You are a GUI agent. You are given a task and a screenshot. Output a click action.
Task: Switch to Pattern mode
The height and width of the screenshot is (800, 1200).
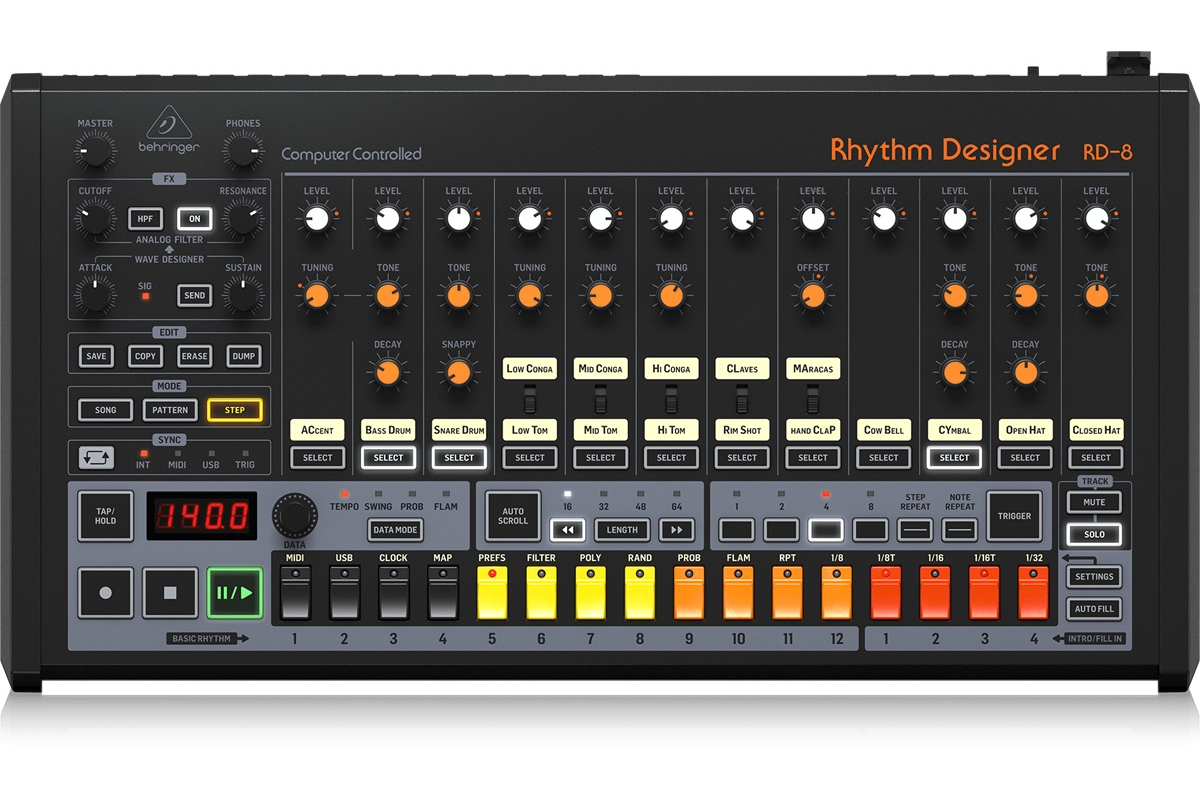click(x=170, y=410)
